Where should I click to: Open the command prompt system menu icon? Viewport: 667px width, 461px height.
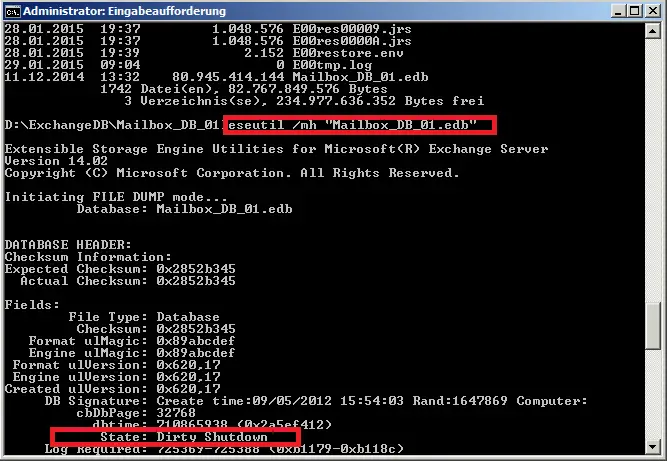[12, 11]
